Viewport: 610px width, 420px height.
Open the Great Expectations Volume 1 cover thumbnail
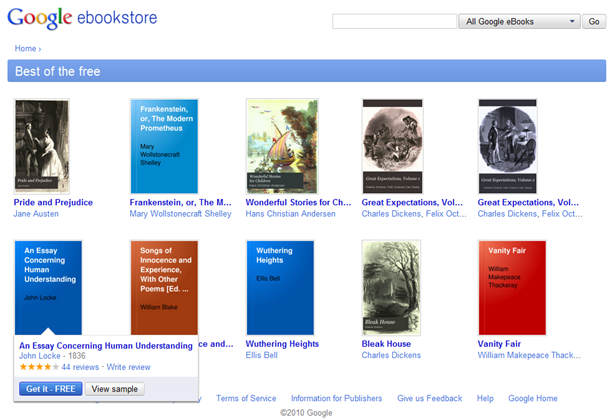393,146
